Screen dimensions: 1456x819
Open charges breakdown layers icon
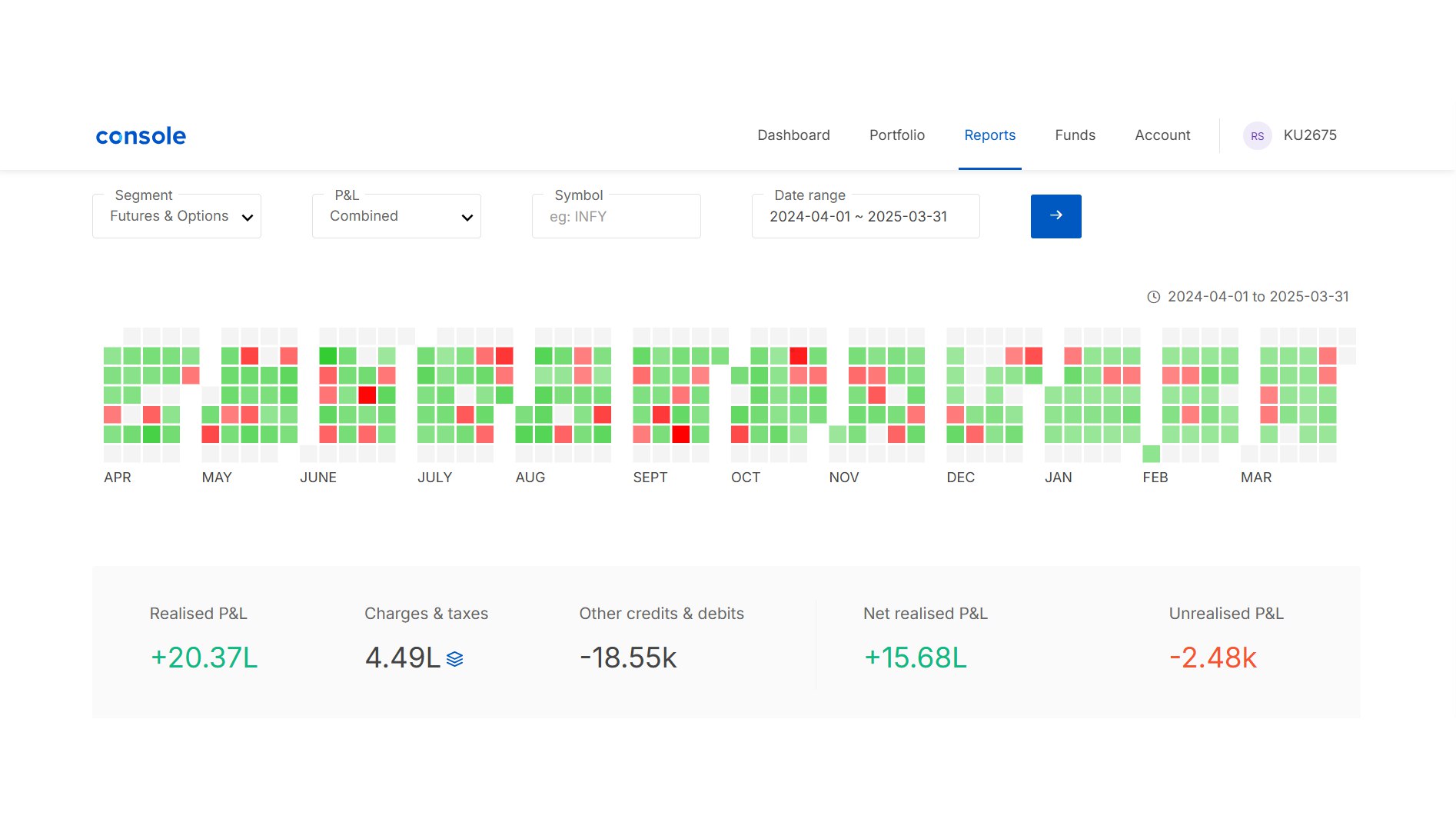[454, 659]
